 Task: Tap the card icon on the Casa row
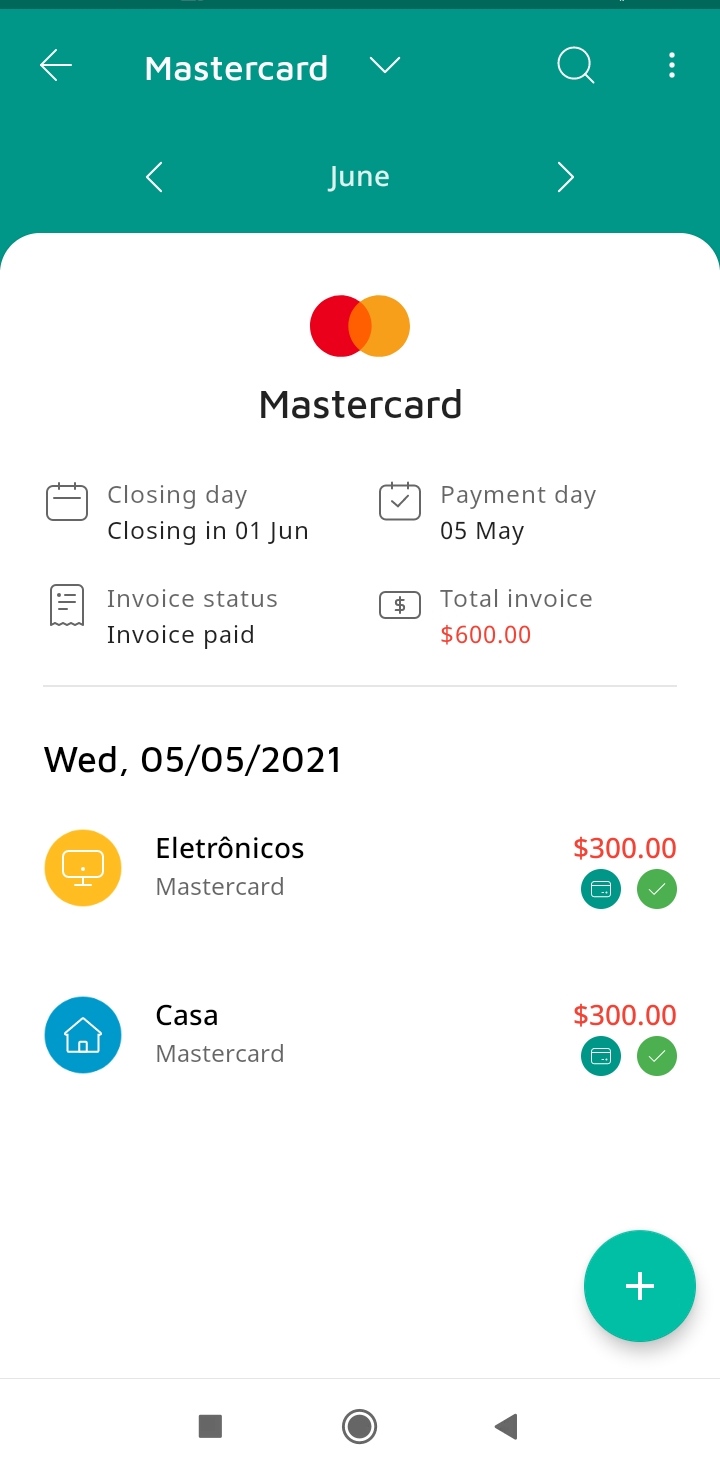point(601,1056)
